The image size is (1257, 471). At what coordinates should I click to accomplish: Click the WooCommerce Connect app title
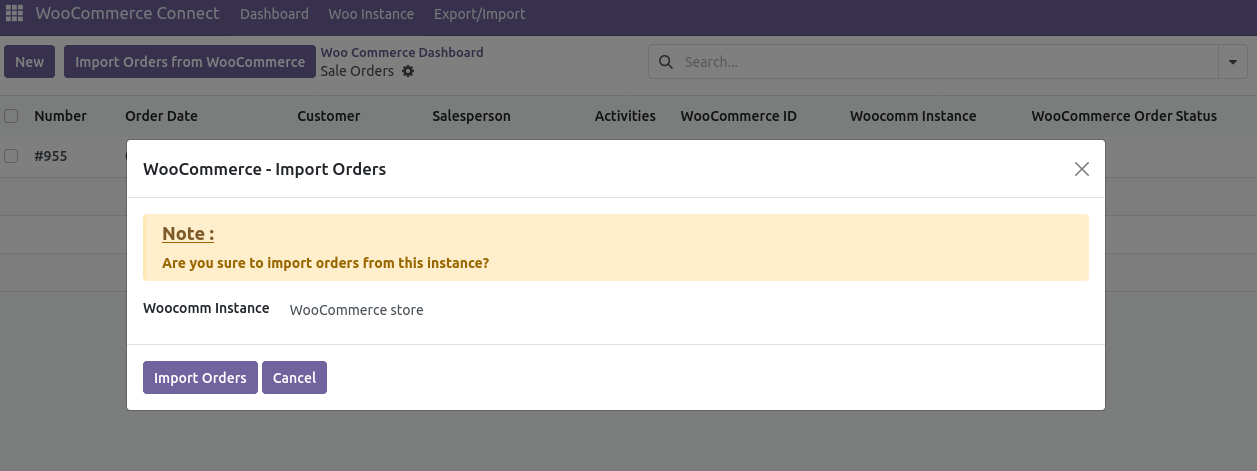[x=127, y=14]
